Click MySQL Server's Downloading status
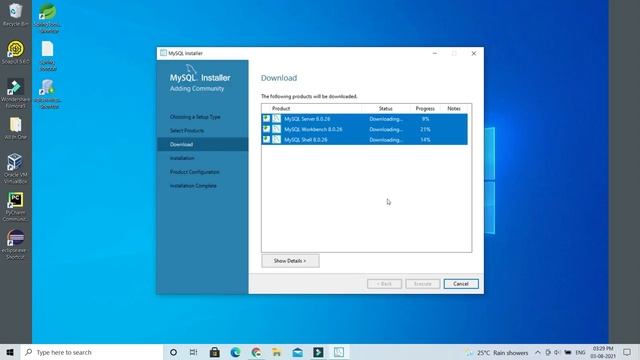Screen dimensions: 640x360 386,119
